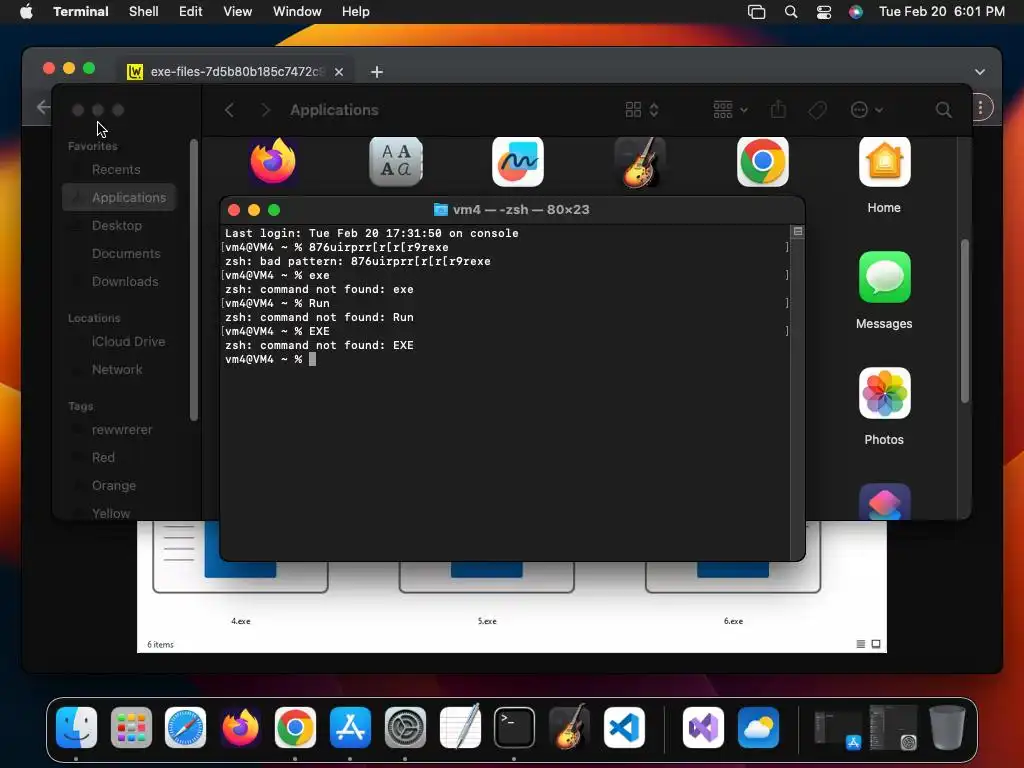Click the 6.exe file label
The image size is (1024, 768).
733,621
